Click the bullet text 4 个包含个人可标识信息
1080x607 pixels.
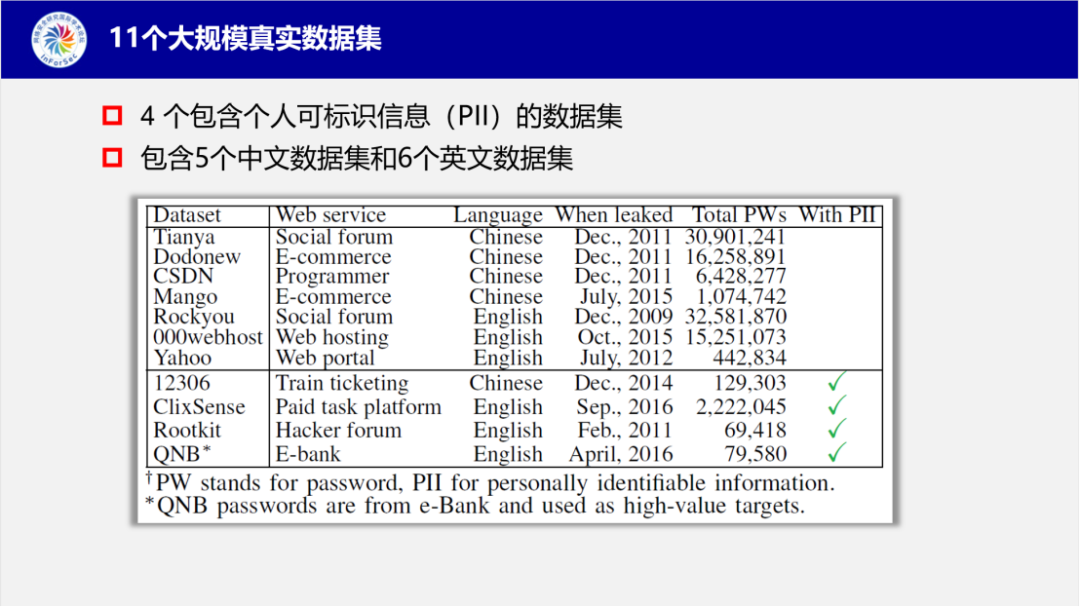click(x=382, y=116)
